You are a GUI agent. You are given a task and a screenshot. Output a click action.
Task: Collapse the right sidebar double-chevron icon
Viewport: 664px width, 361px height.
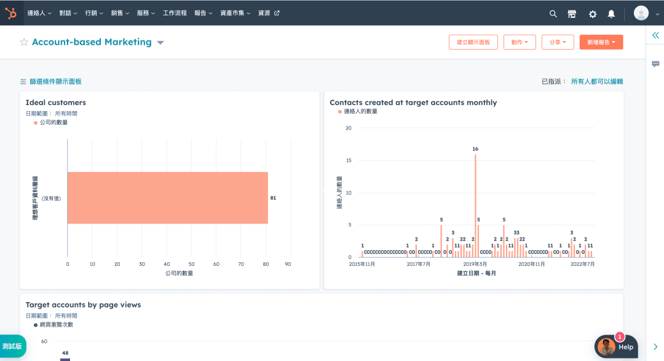pyautogui.click(x=655, y=35)
